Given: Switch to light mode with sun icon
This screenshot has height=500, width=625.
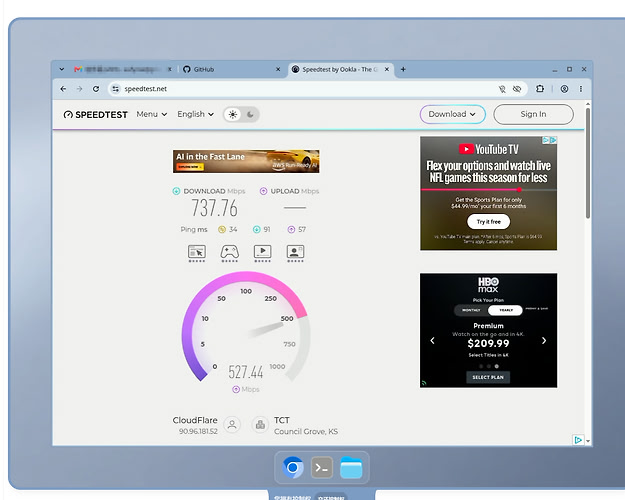Looking at the screenshot, I should (x=233, y=114).
